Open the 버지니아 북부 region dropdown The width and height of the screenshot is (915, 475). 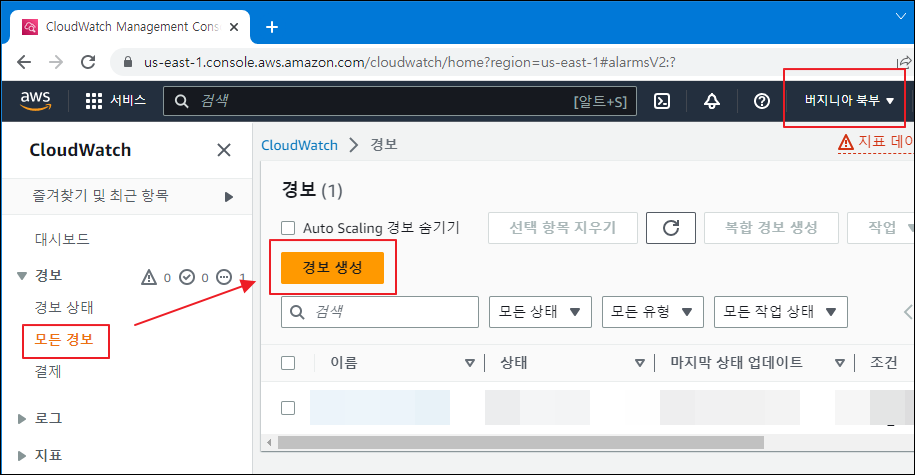point(849,100)
